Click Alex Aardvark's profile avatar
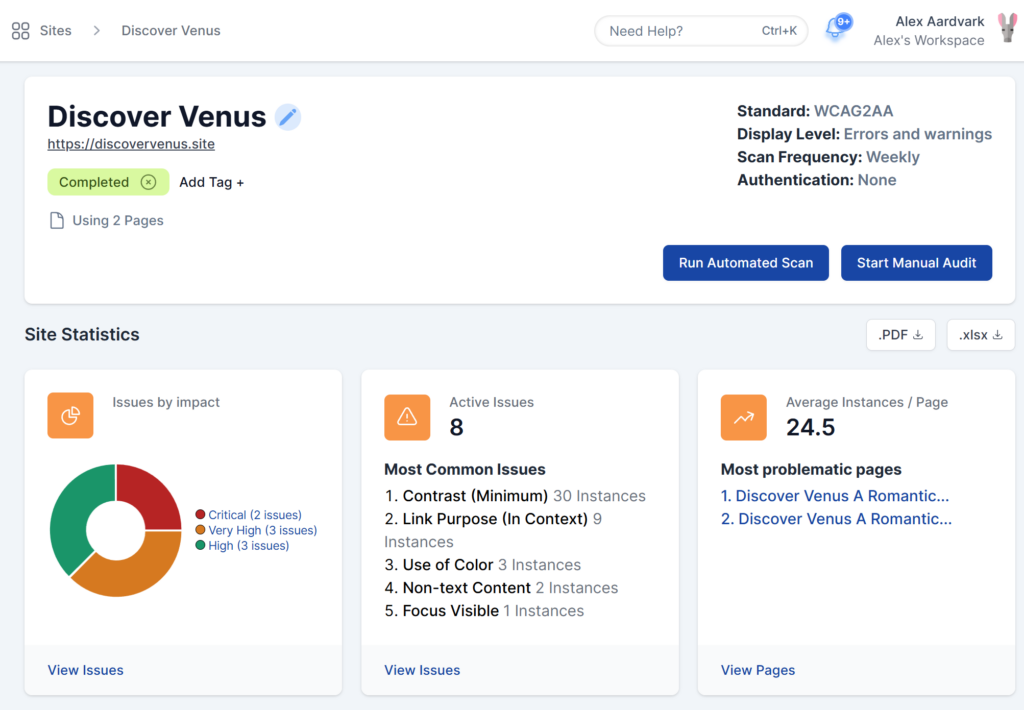Image resolution: width=1024 pixels, height=710 pixels. (x=1007, y=29)
